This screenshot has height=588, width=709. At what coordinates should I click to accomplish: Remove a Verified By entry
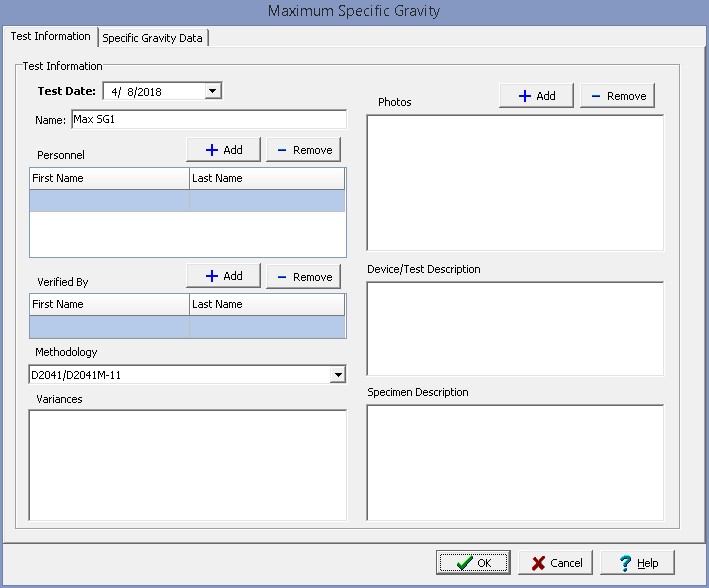click(303, 276)
